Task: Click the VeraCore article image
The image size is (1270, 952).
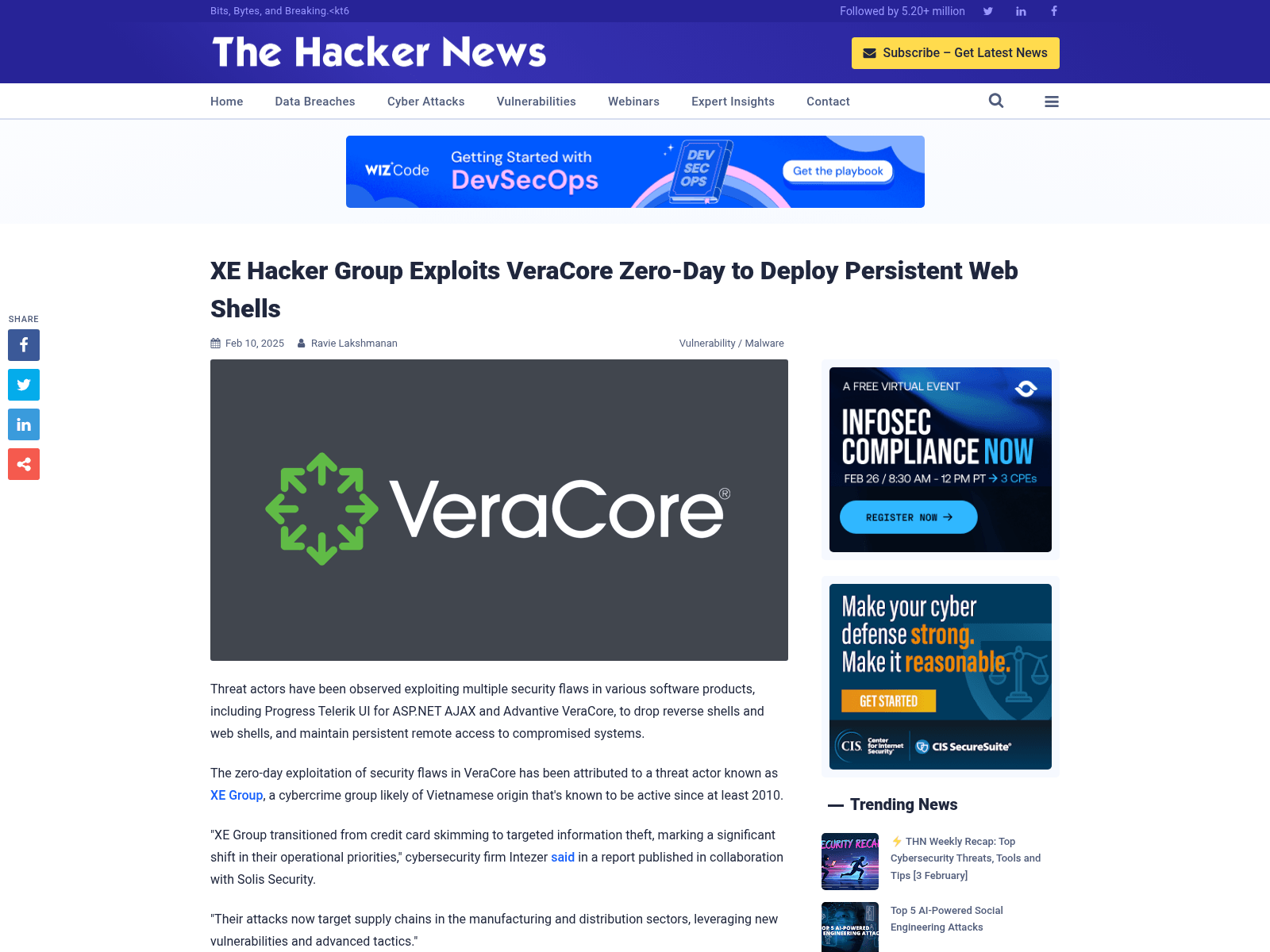Action: pyautogui.click(x=499, y=510)
